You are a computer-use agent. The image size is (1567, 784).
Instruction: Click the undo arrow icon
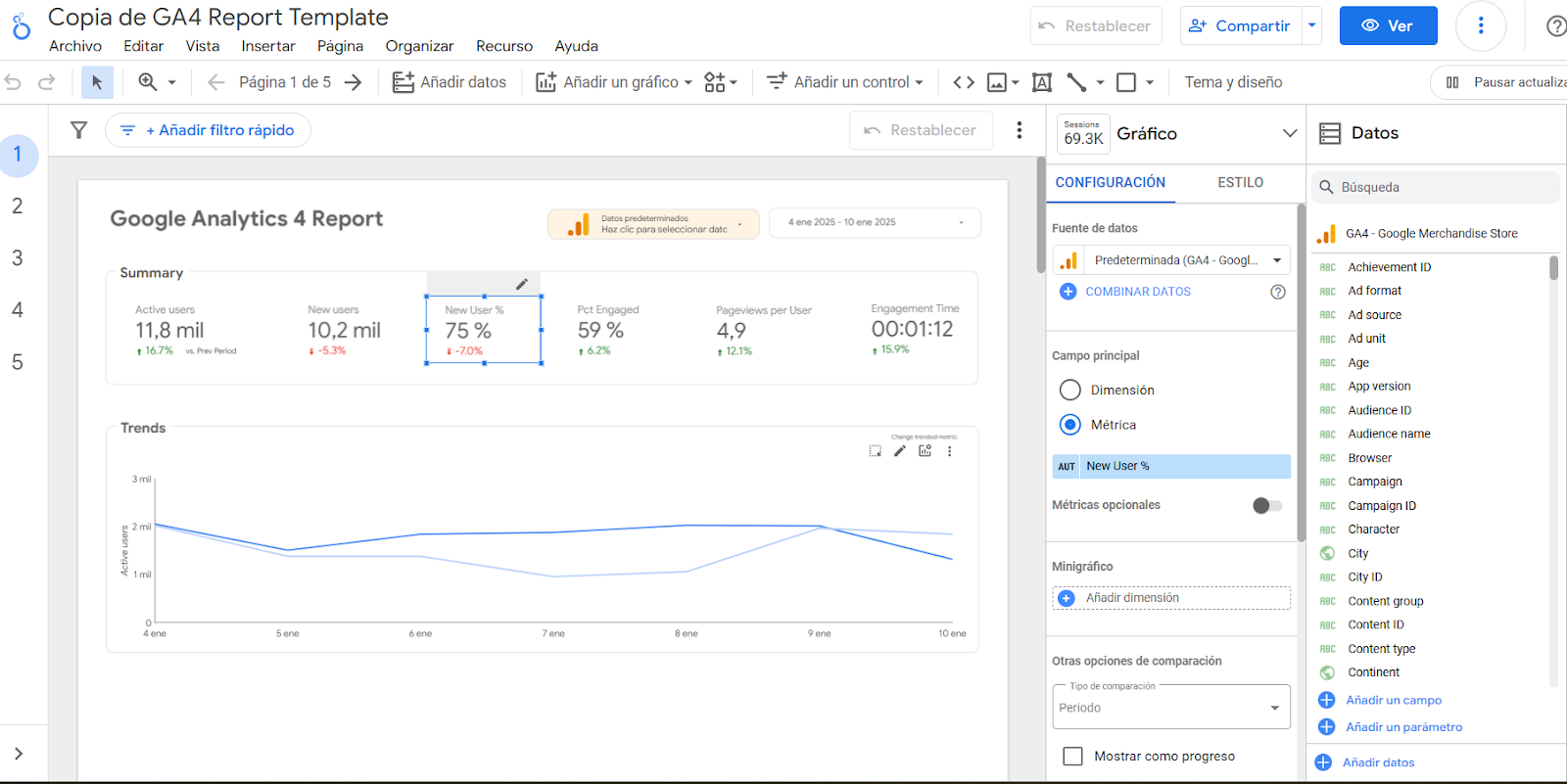click(13, 82)
